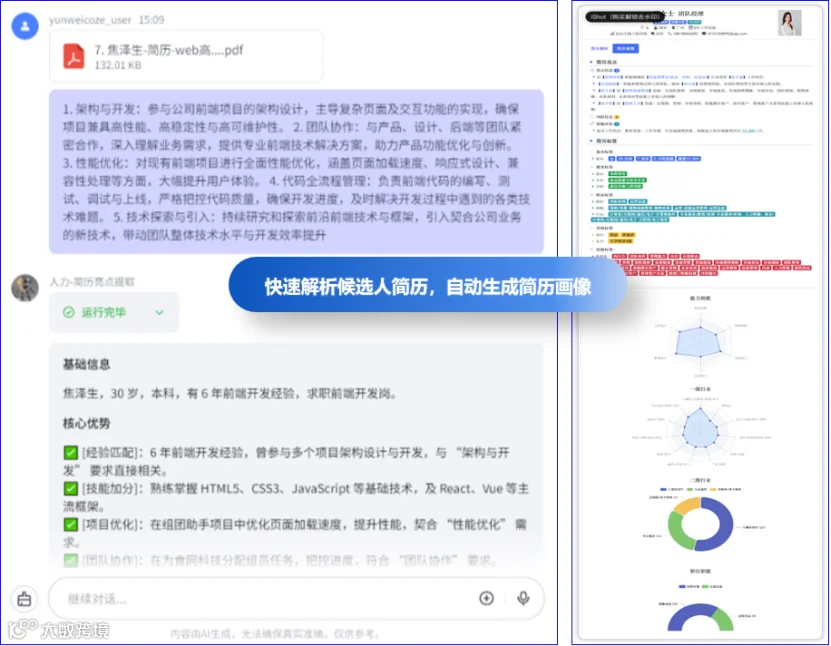Image resolution: width=831 pixels, height=646 pixels.
Task: Click the yunweicoze_user username
Action: (90, 20)
